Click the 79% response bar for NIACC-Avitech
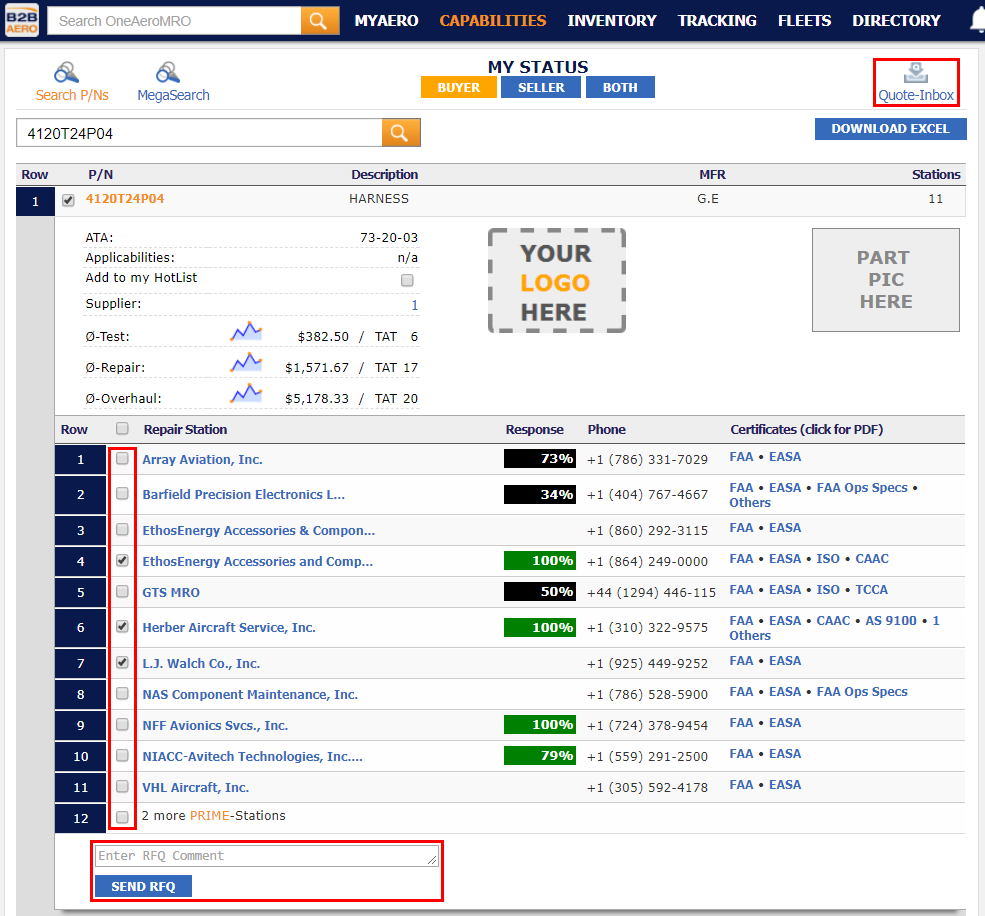Screen dimensions: 985x916 coord(540,755)
